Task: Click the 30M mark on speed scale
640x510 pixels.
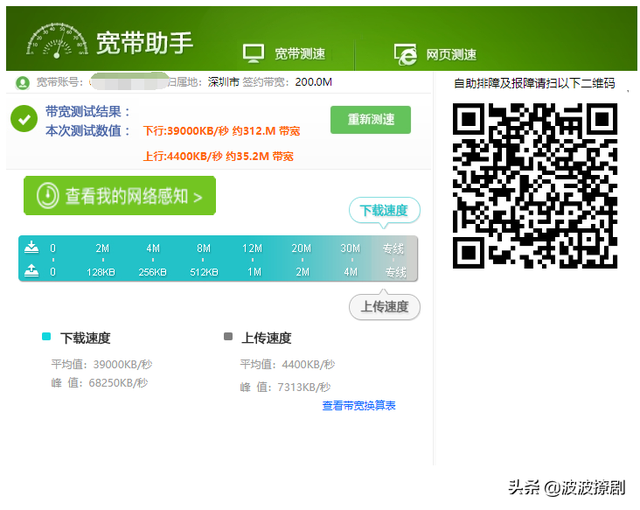Action: click(x=350, y=248)
